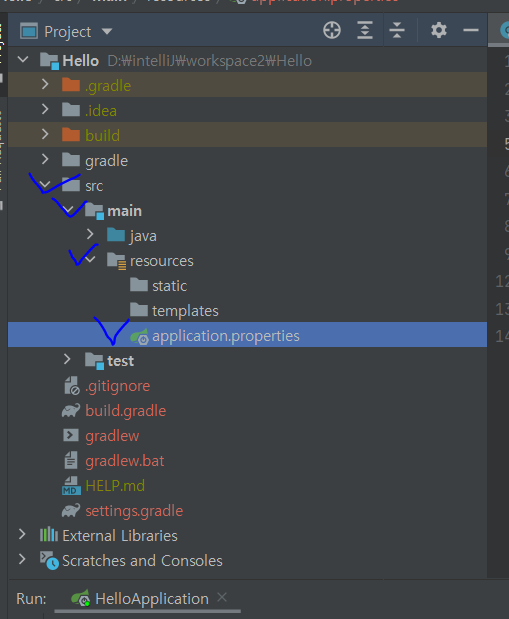Click the templates folder icon
Image resolution: width=509 pixels, height=619 pixels.
pos(139,310)
